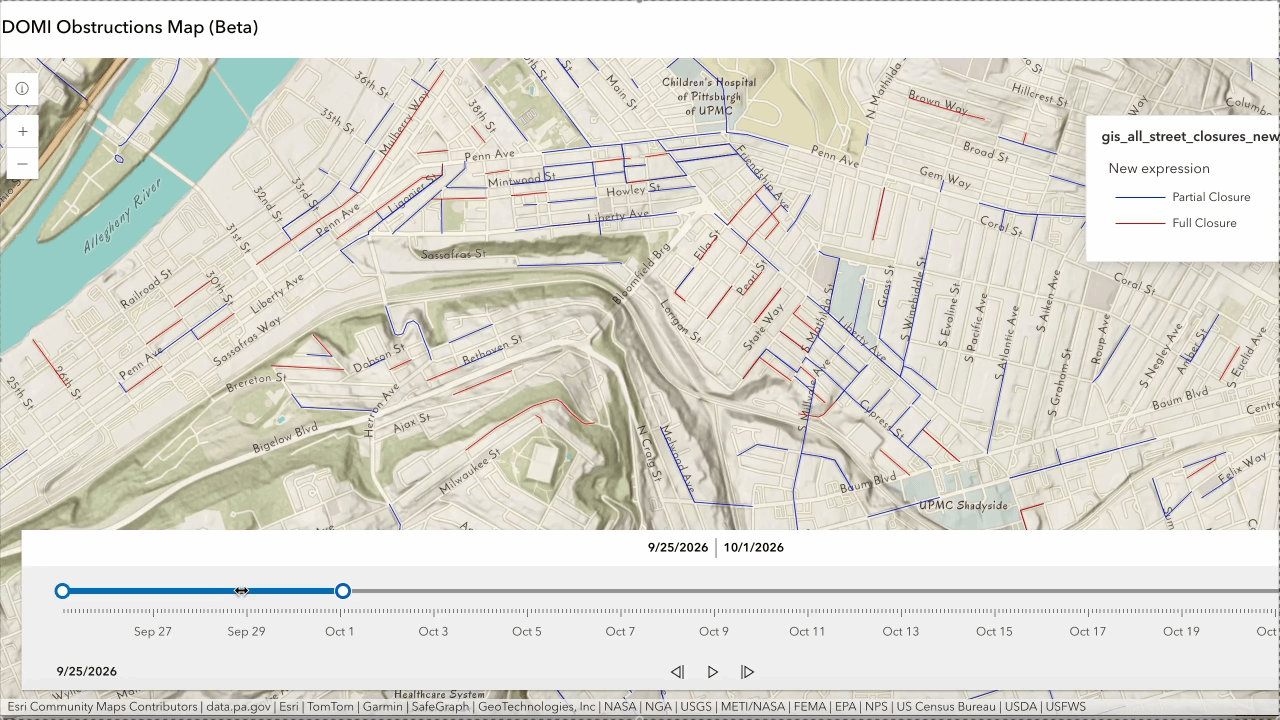Click the 9/25/2026 start date above the slider
Screen dimensions: 1280x720
pyautogui.click(x=678, y=547)
